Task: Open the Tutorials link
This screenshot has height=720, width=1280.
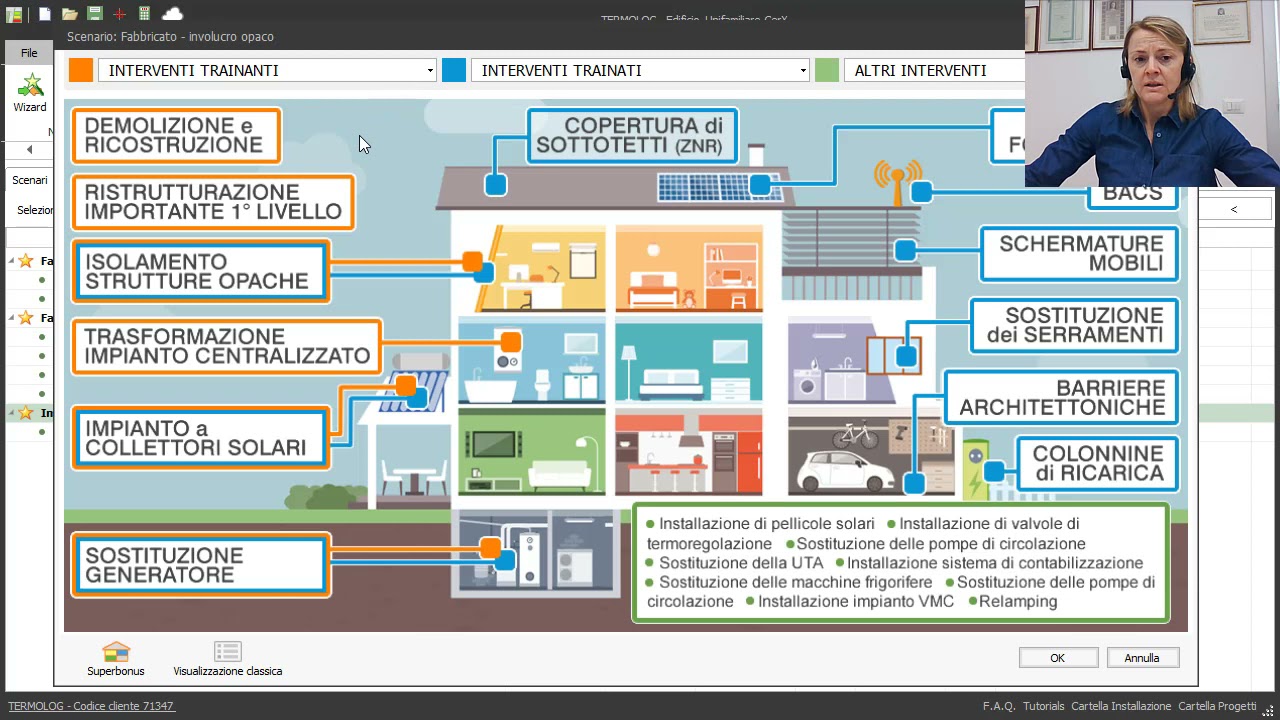Action: click(x=1044, y=706)
